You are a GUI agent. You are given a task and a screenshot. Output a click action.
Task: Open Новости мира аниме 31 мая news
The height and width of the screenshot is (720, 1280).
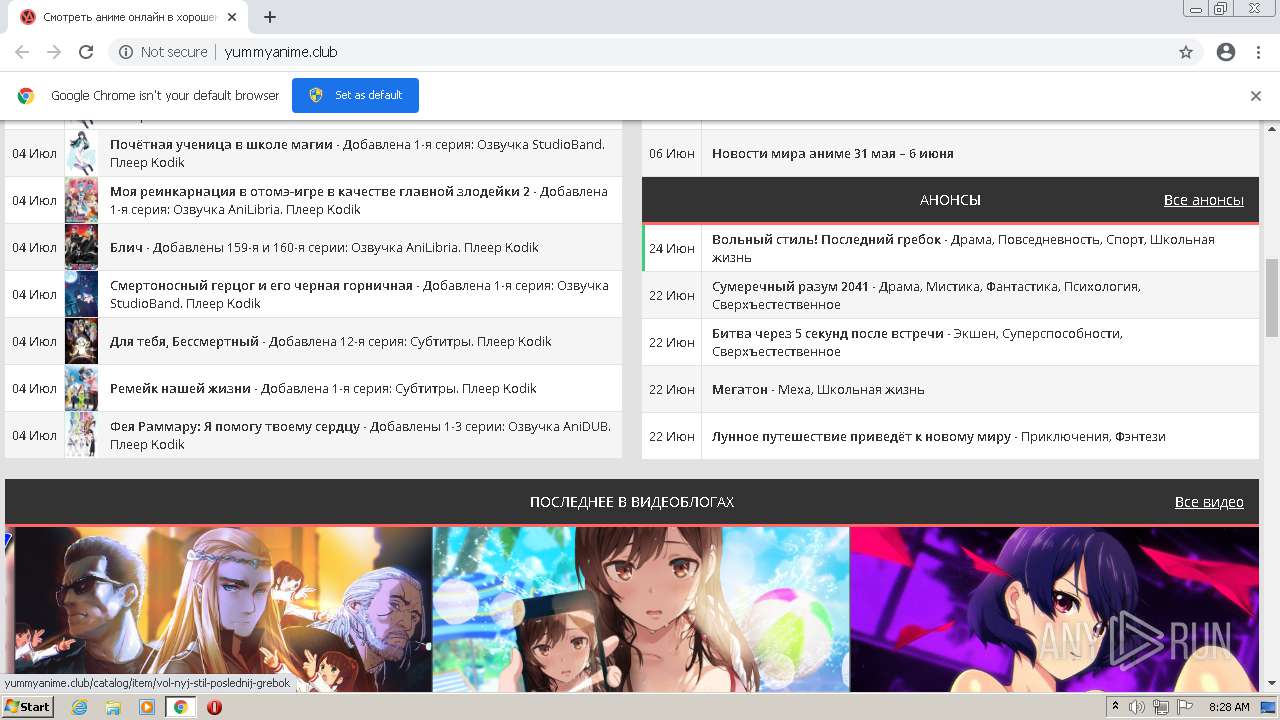point(832,153)
